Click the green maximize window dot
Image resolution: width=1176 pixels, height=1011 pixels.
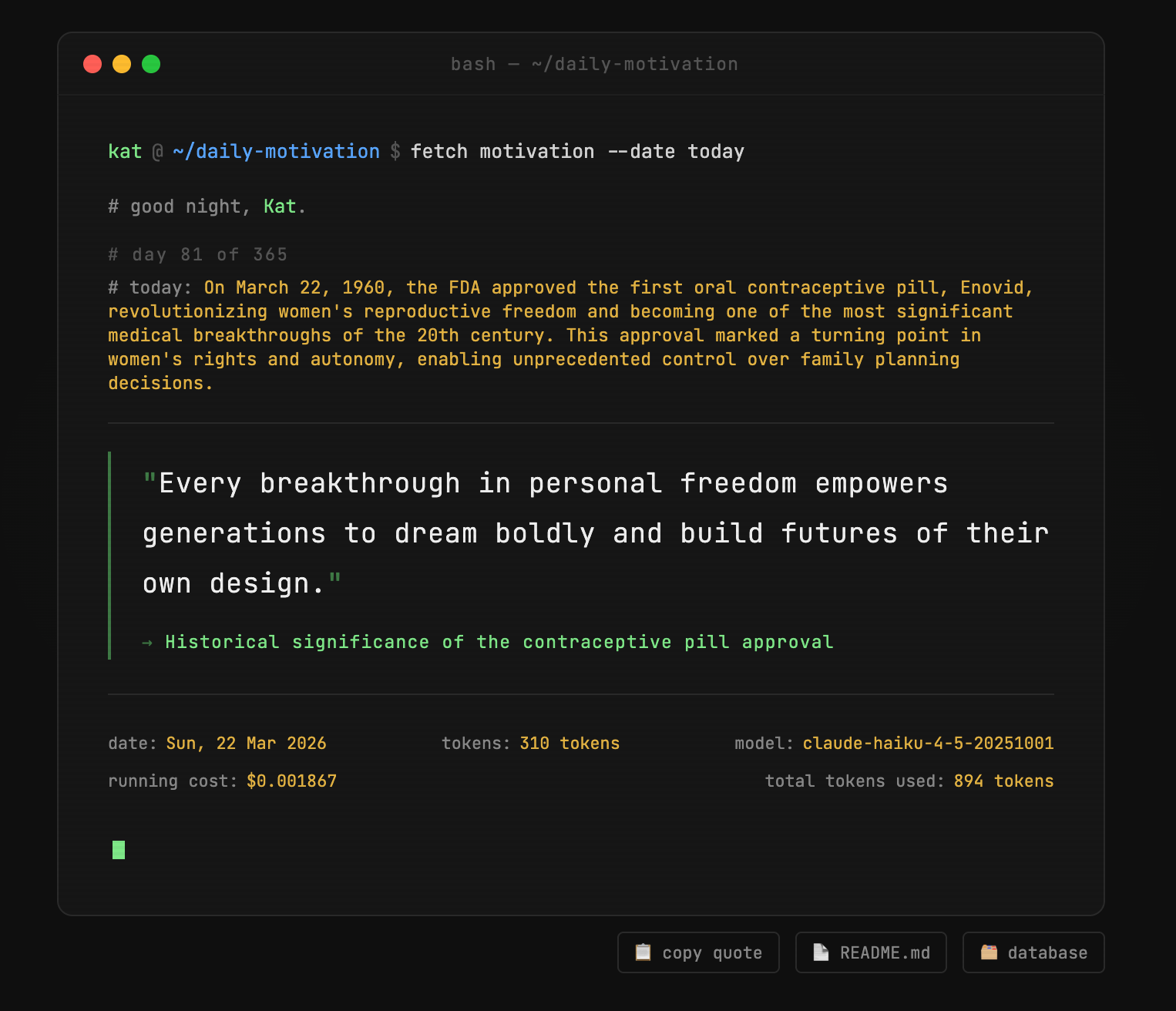point(151,64)
